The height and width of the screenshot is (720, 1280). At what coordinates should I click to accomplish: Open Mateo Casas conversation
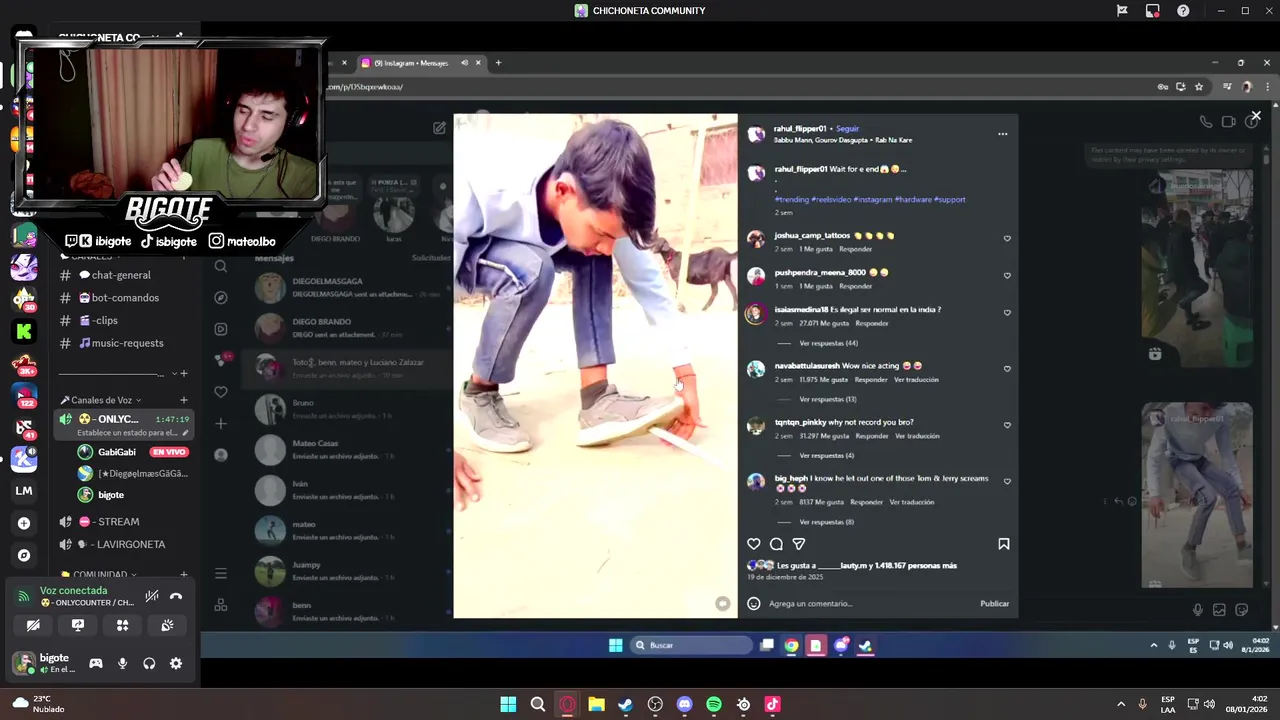click(350, 449)
